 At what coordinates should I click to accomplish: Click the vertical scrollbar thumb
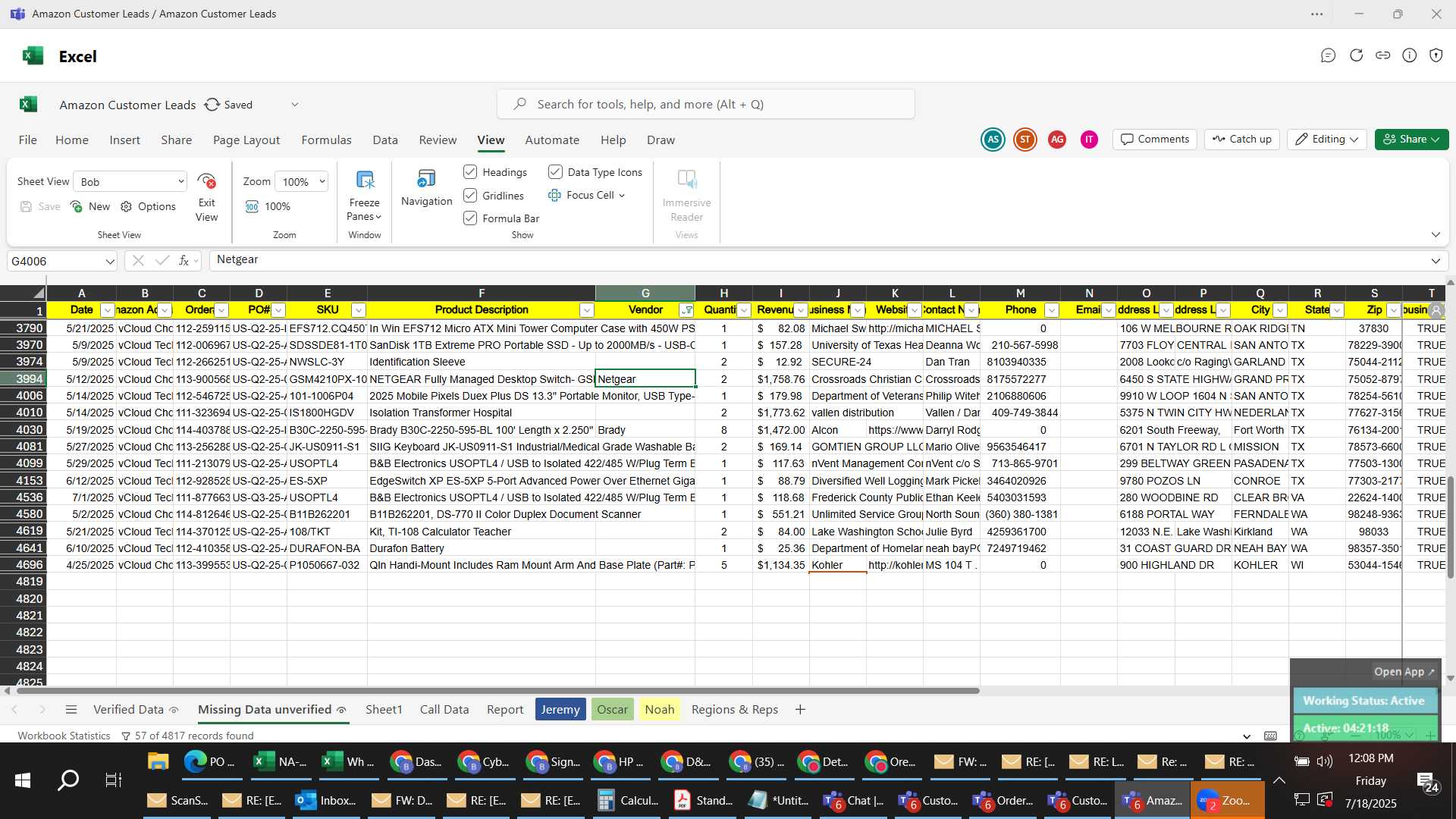pos(1450,527)
